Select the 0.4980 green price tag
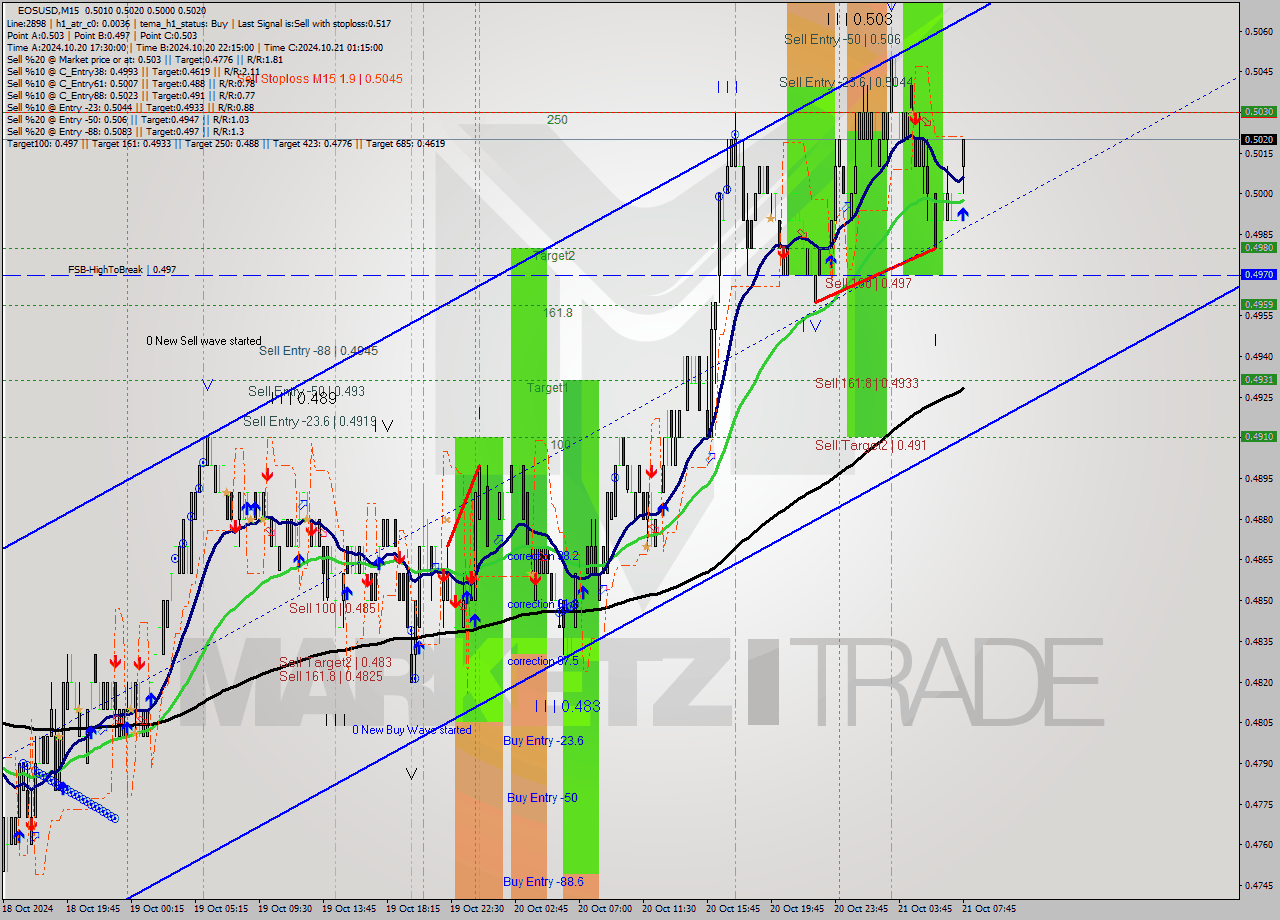The image size is (1280, 920). coord(1257,248)
